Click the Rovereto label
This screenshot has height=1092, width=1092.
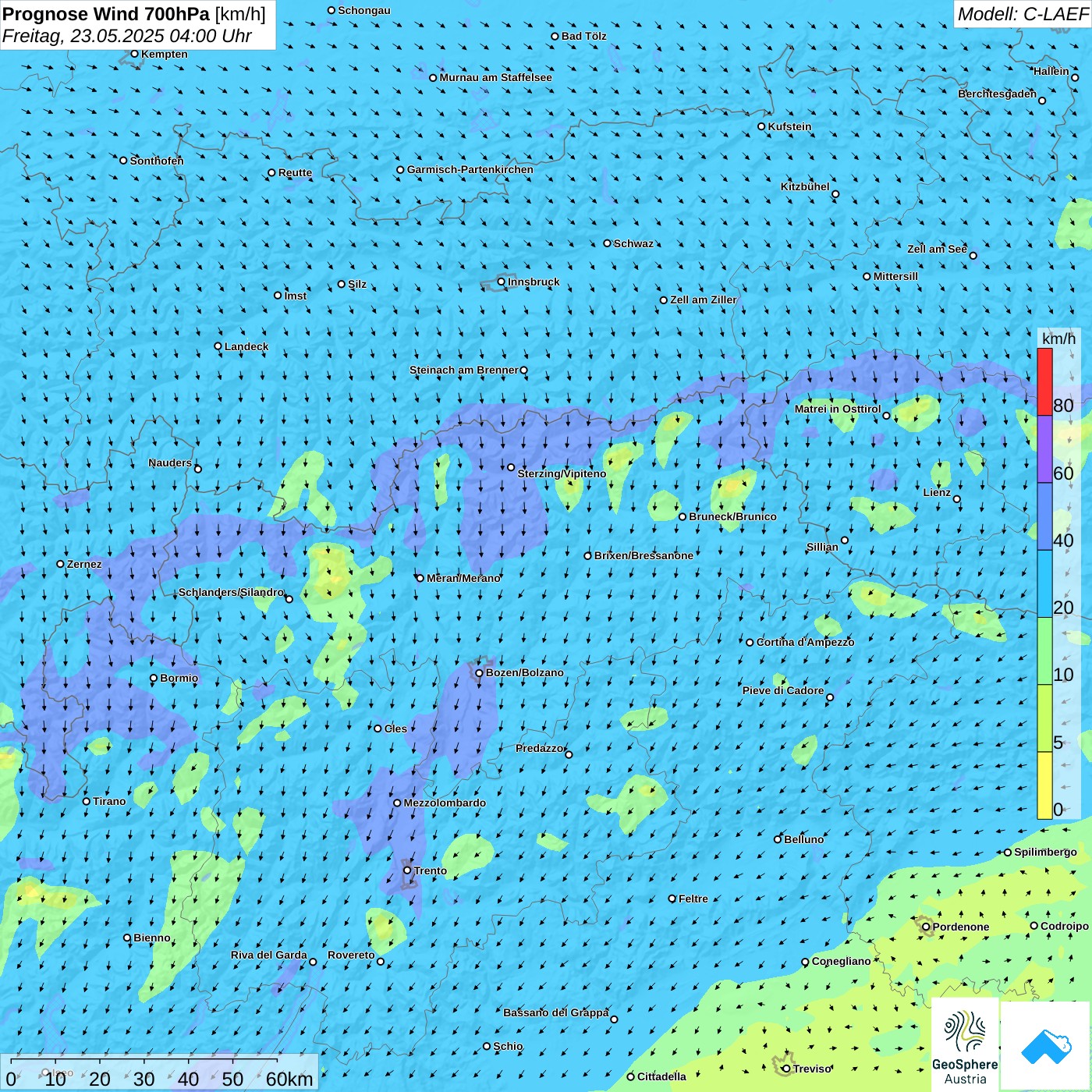click(351, 955)
